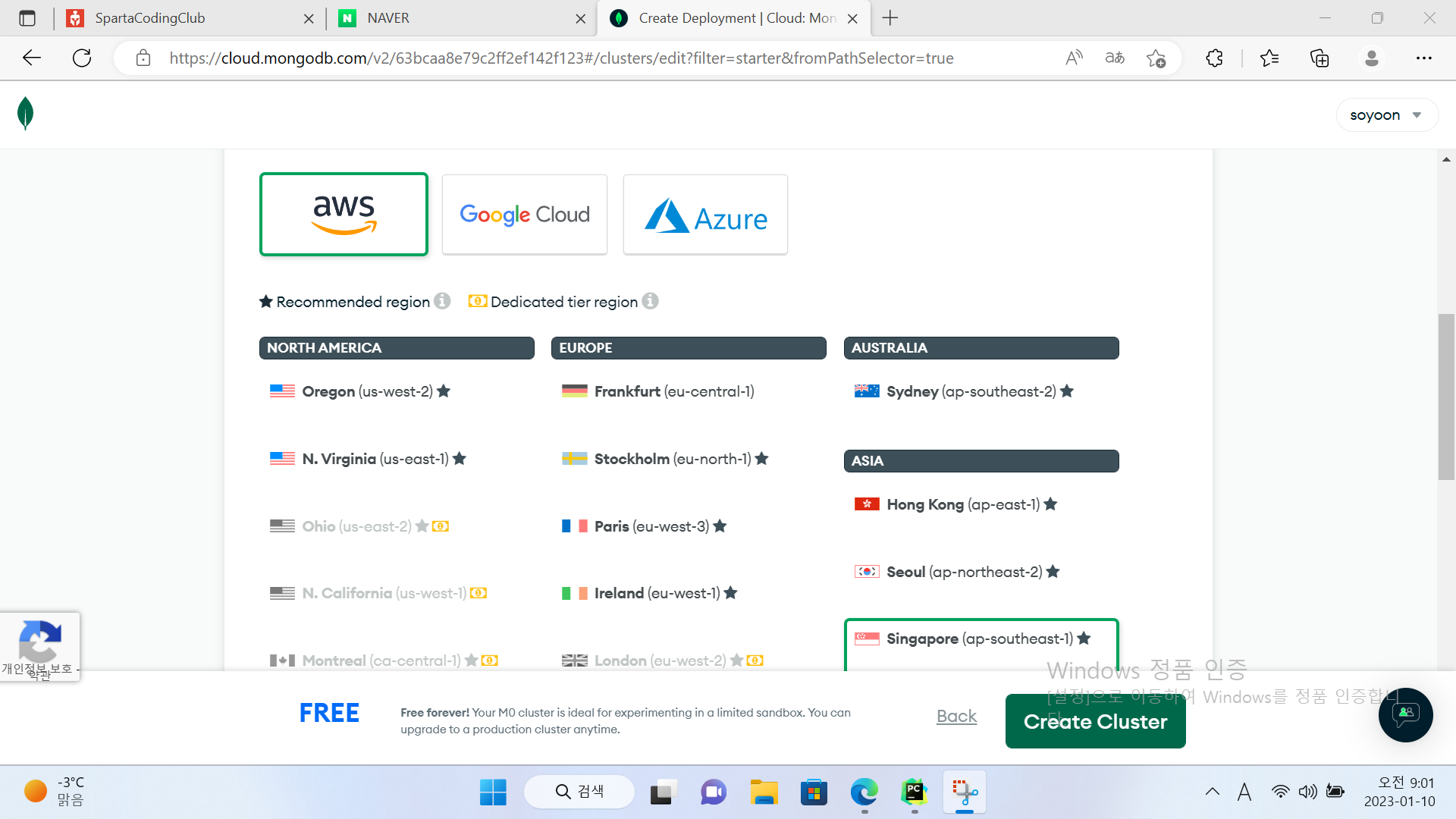Open Settings and more menu
Screen dimensions: 1456x819
1423,58
